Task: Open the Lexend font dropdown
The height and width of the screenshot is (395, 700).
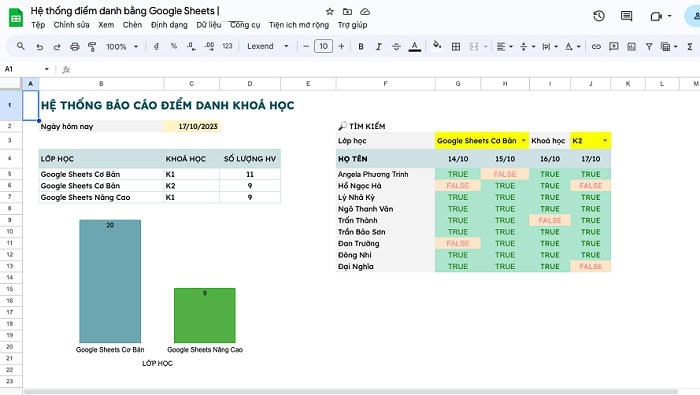Action: point(268,46)
